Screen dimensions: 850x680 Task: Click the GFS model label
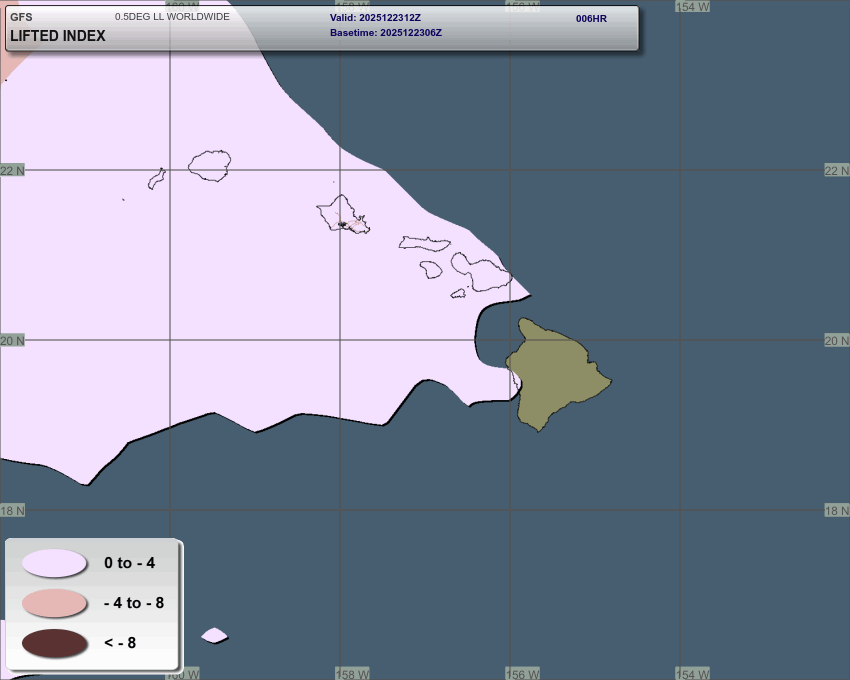click(x=21, y=17)
